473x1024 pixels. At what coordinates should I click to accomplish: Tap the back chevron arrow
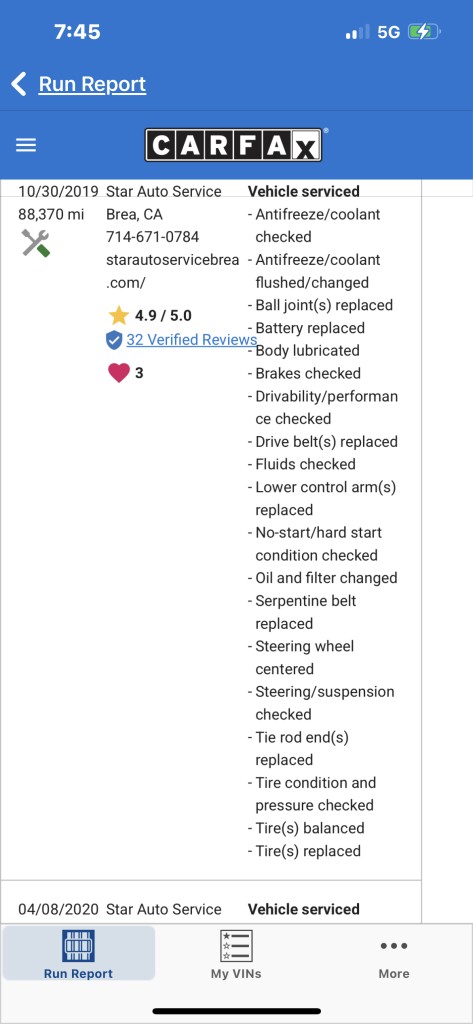tap(19, 84)
